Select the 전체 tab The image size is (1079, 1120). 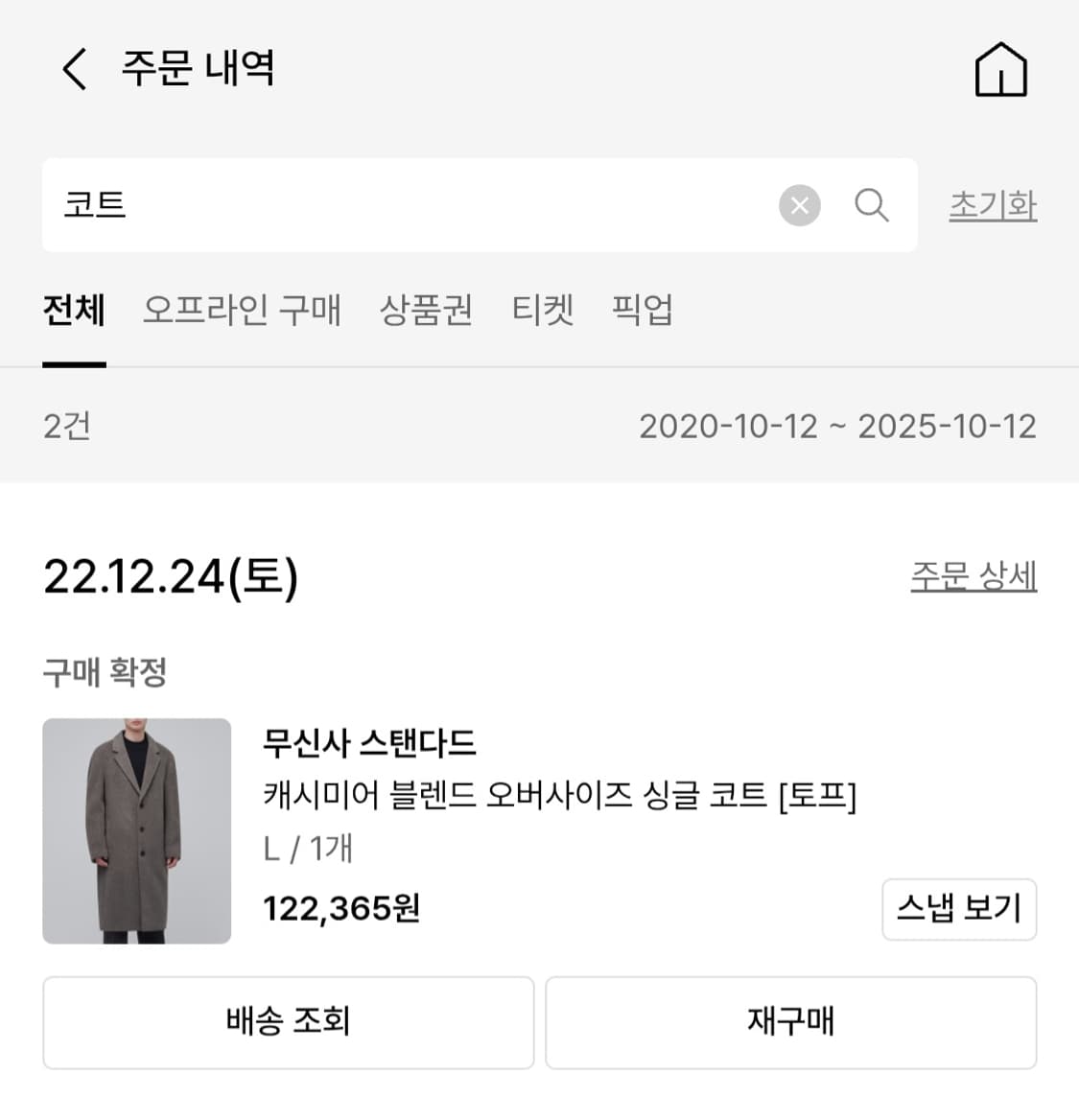pyautogui.click(x=74, y=311)
